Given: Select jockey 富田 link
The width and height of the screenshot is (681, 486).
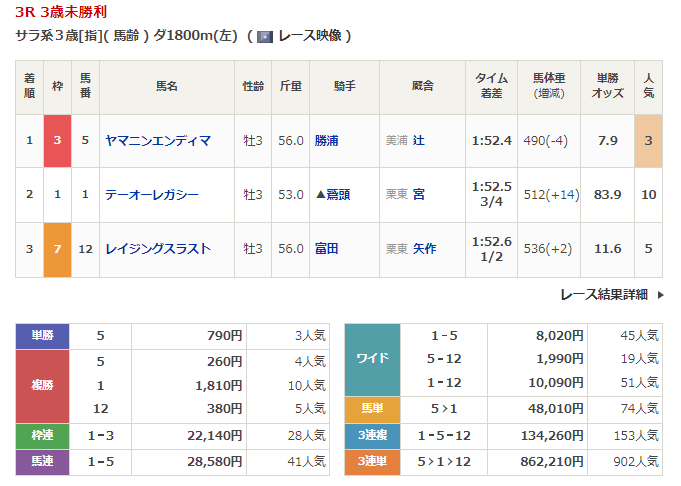Looking at the screenshot, I should [x=326, y=249].
